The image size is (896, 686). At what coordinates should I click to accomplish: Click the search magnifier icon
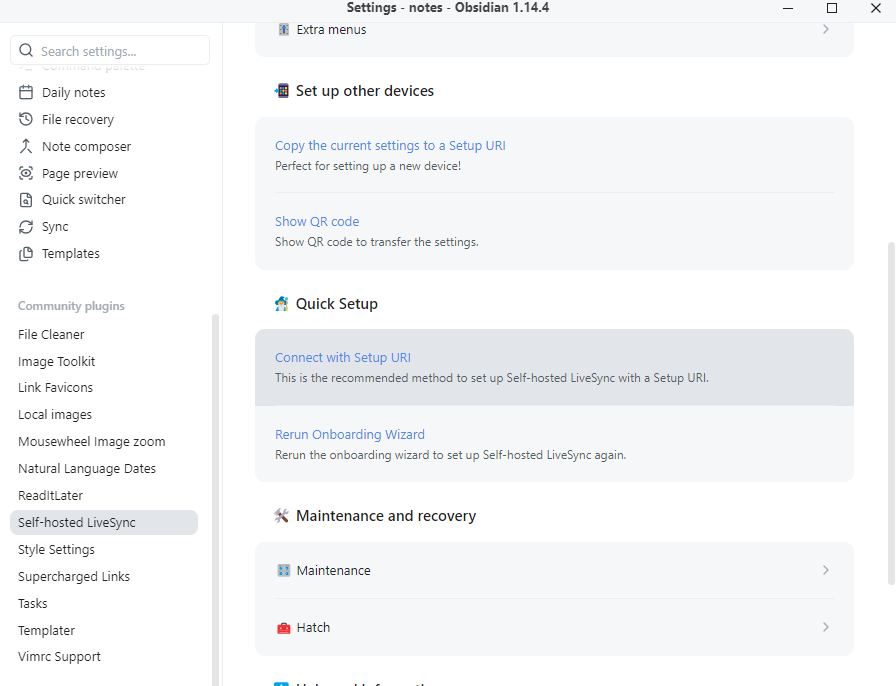(26, 51)
